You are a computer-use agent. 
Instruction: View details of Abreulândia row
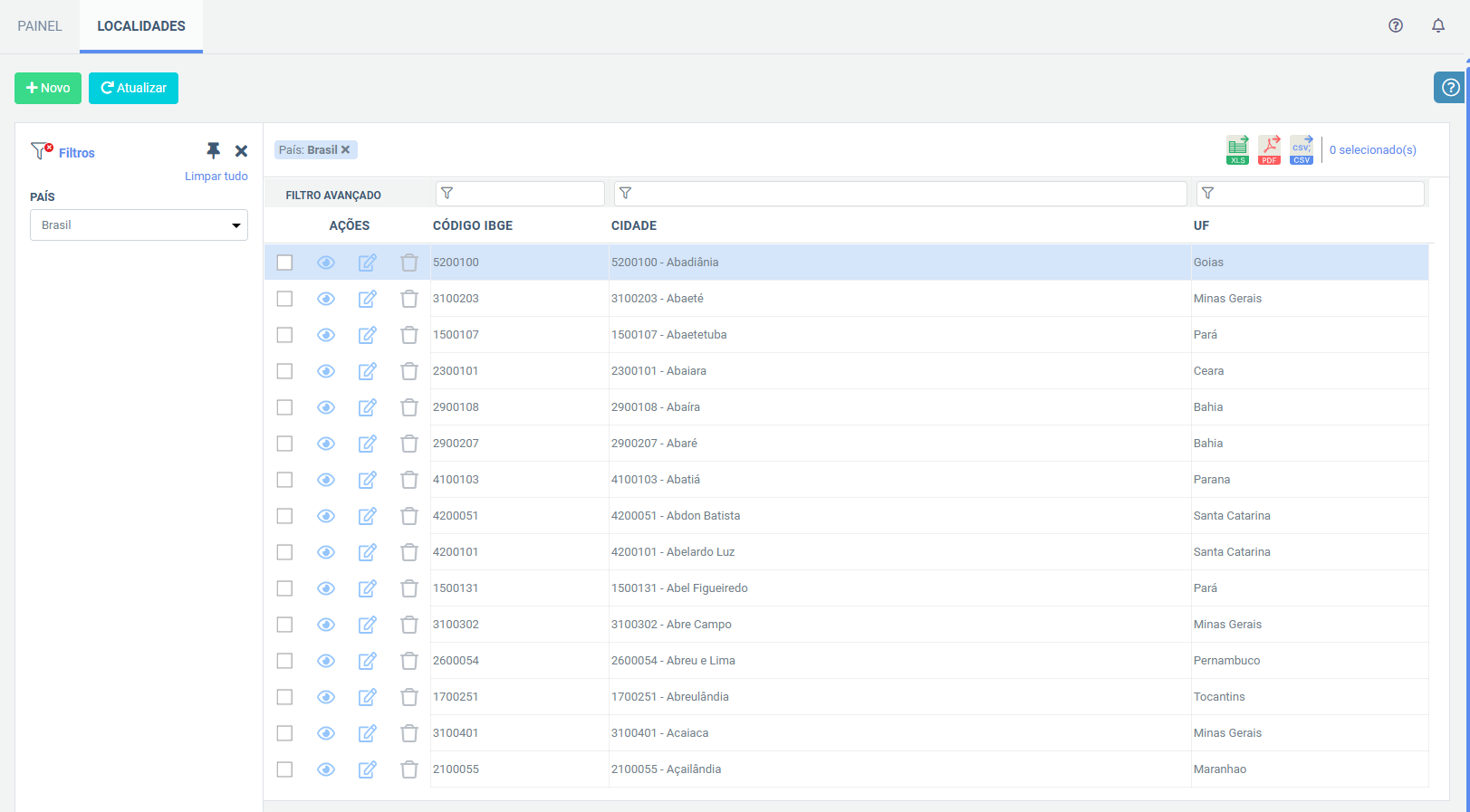point(326,697)
